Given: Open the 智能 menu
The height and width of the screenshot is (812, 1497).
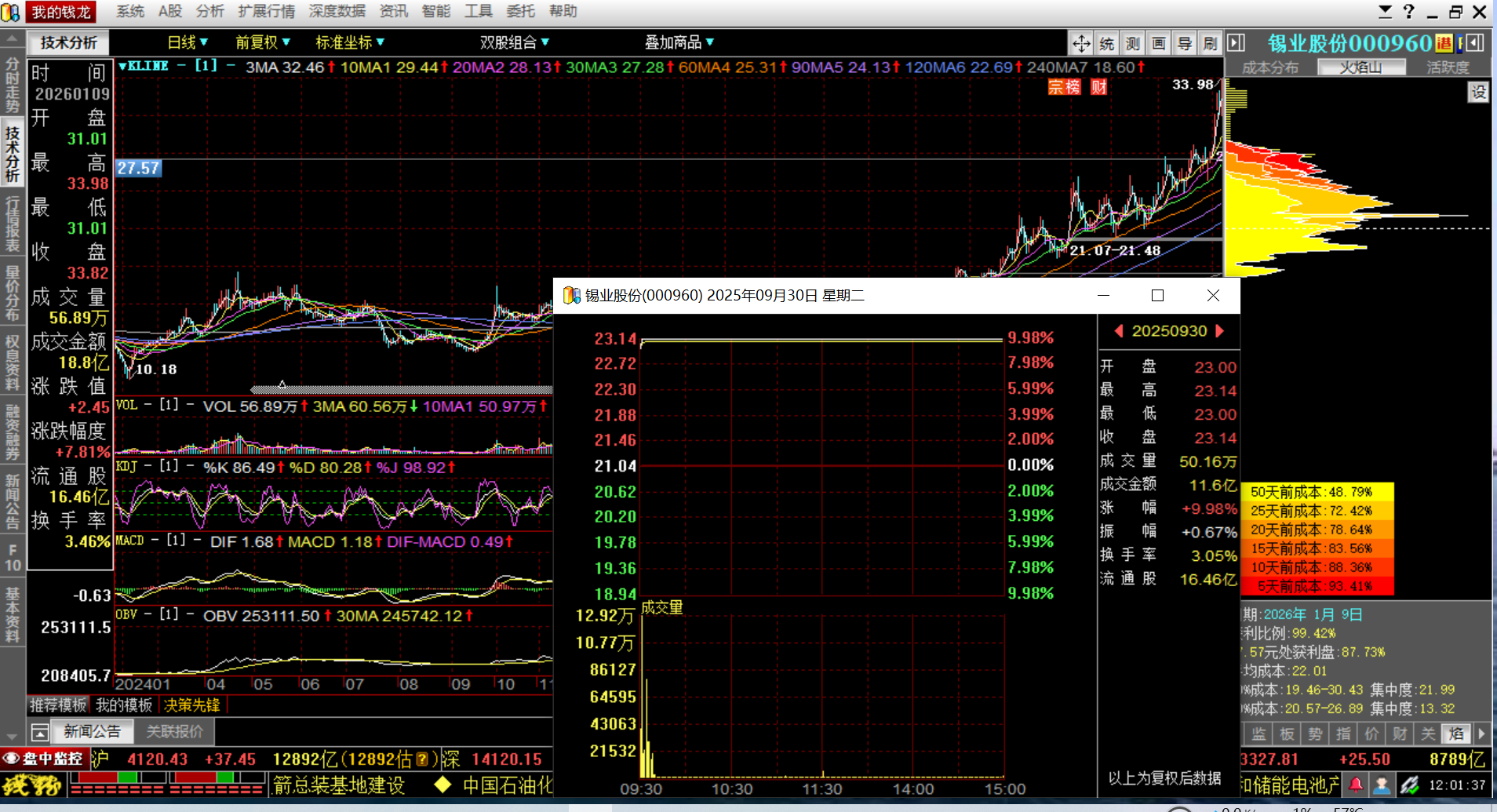Looking at the screenshot, I should [x=435, y=11].
